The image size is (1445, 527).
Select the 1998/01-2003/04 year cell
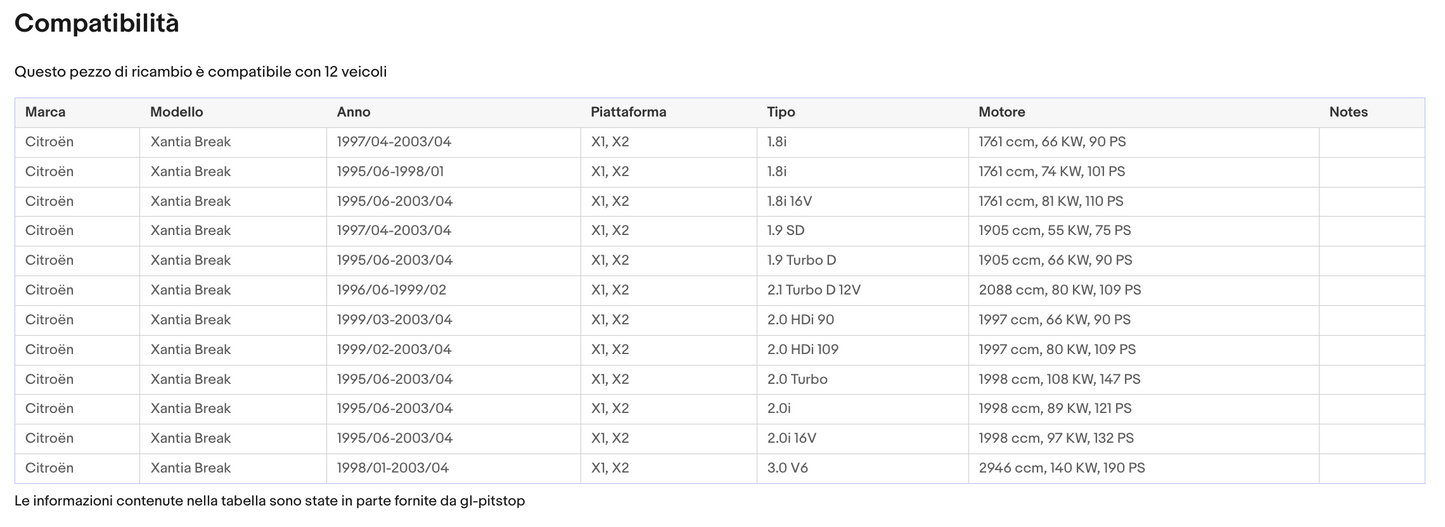393,468
